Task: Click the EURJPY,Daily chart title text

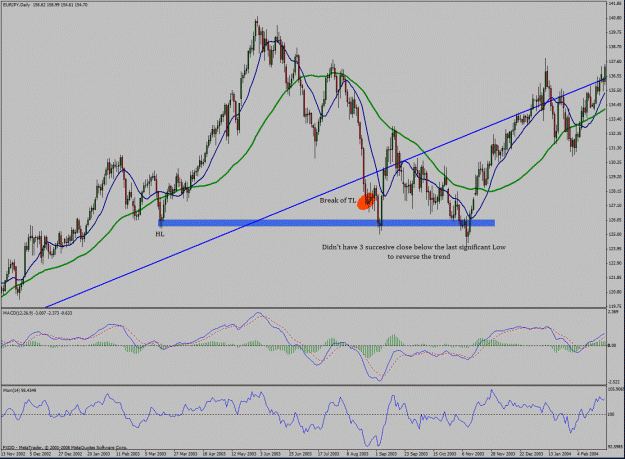Action: [45, 5]
